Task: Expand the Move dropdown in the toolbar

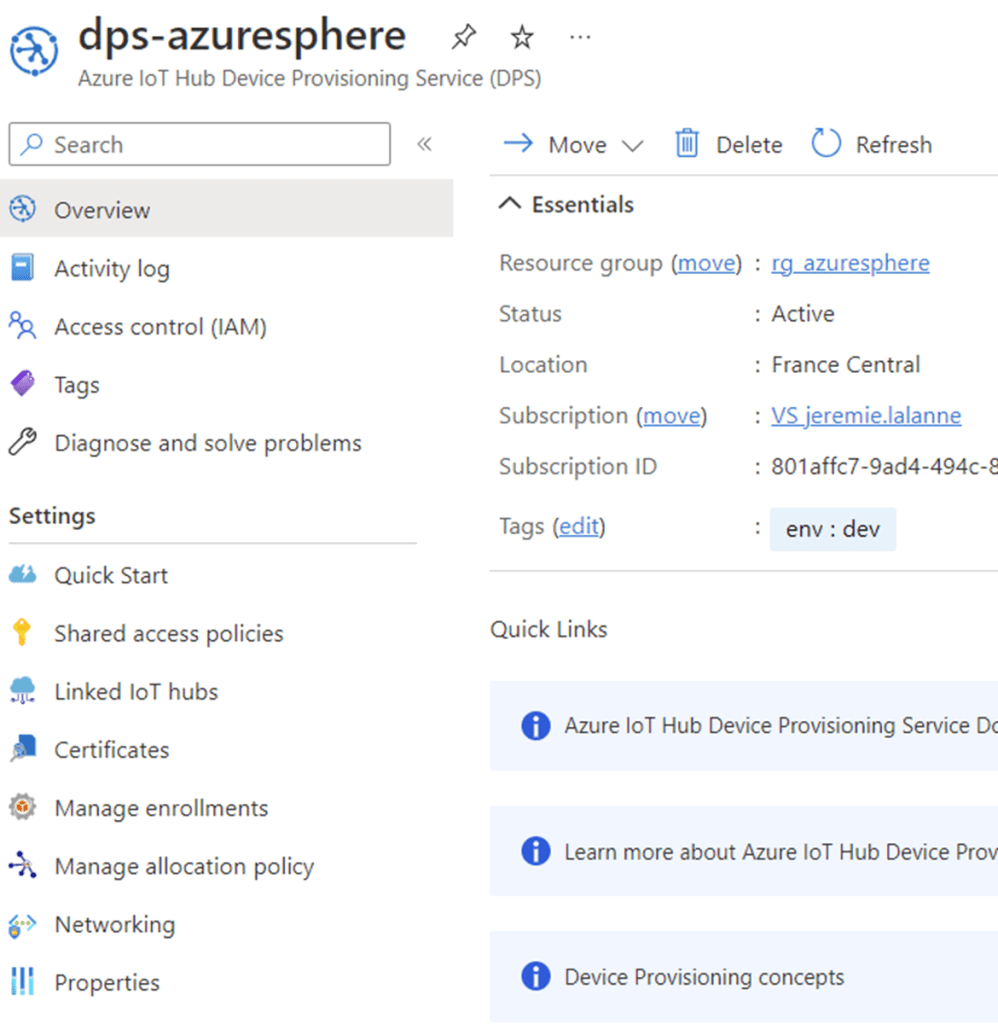Action: [x=635, y=144]
